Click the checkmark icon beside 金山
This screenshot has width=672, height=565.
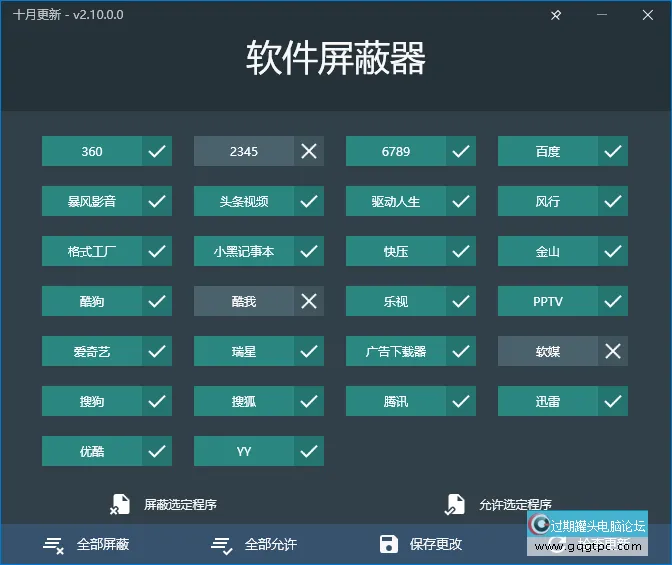click(x=613, y=251)
